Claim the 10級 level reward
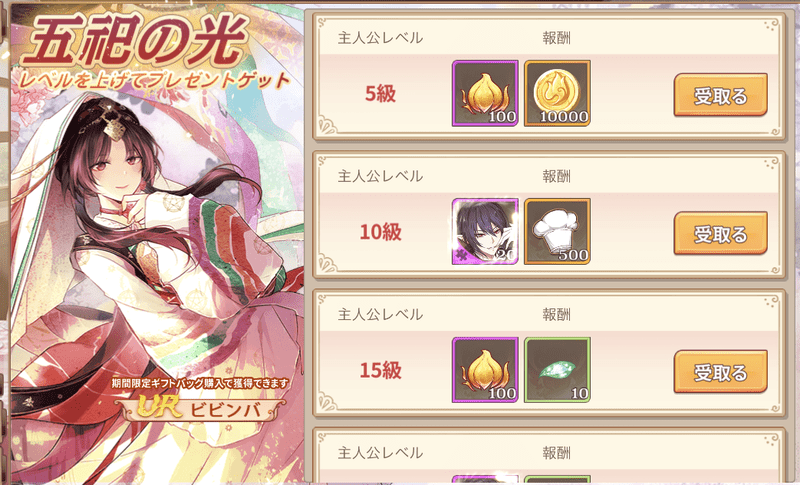800x485 pixels. [720, 233]
